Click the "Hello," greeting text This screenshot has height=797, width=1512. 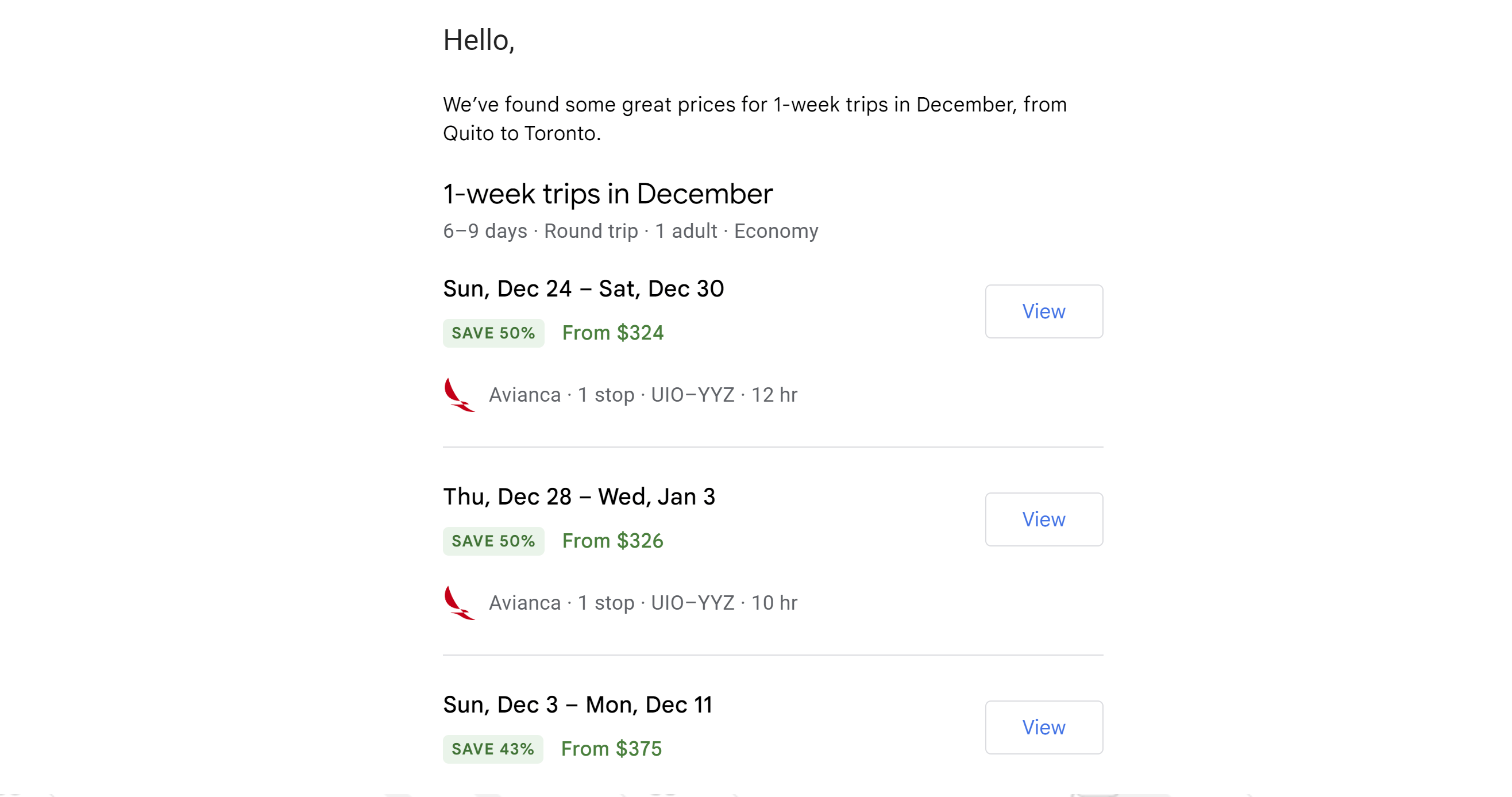(x=479, y=41)
